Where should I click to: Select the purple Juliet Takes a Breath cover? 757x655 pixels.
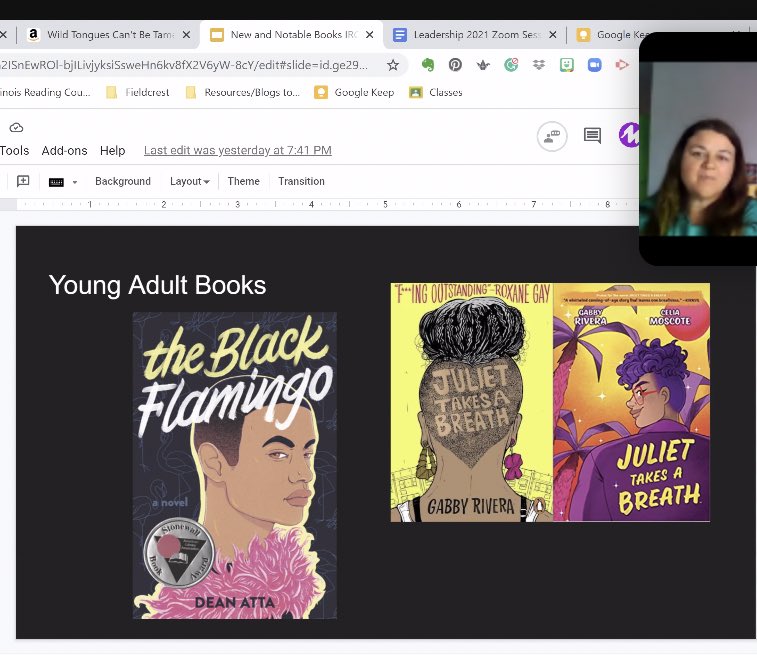(631, 403)
